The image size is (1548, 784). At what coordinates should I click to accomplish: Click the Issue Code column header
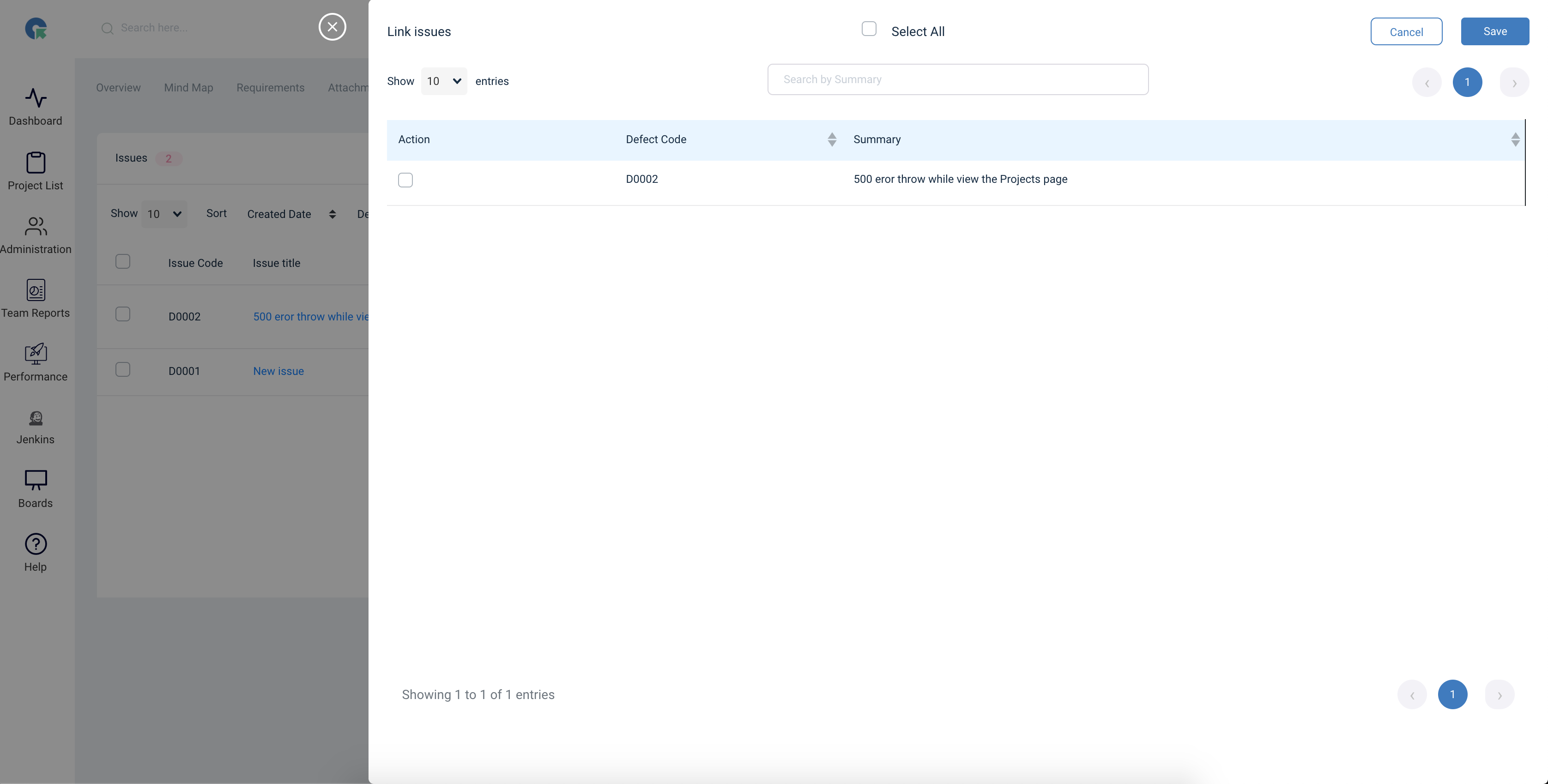[x=195, y=263]
